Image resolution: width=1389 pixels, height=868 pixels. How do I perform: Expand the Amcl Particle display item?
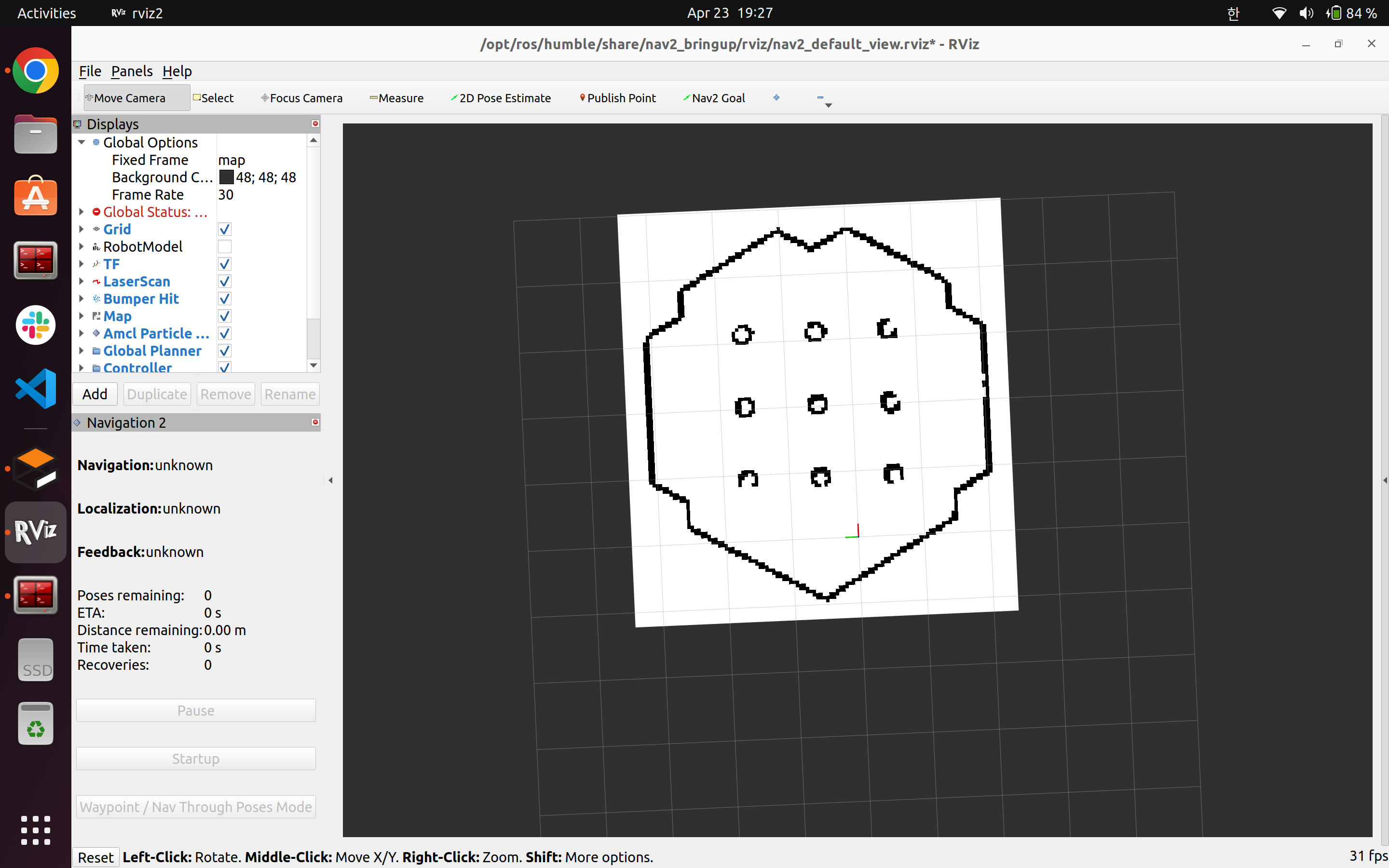click(82, 334)
